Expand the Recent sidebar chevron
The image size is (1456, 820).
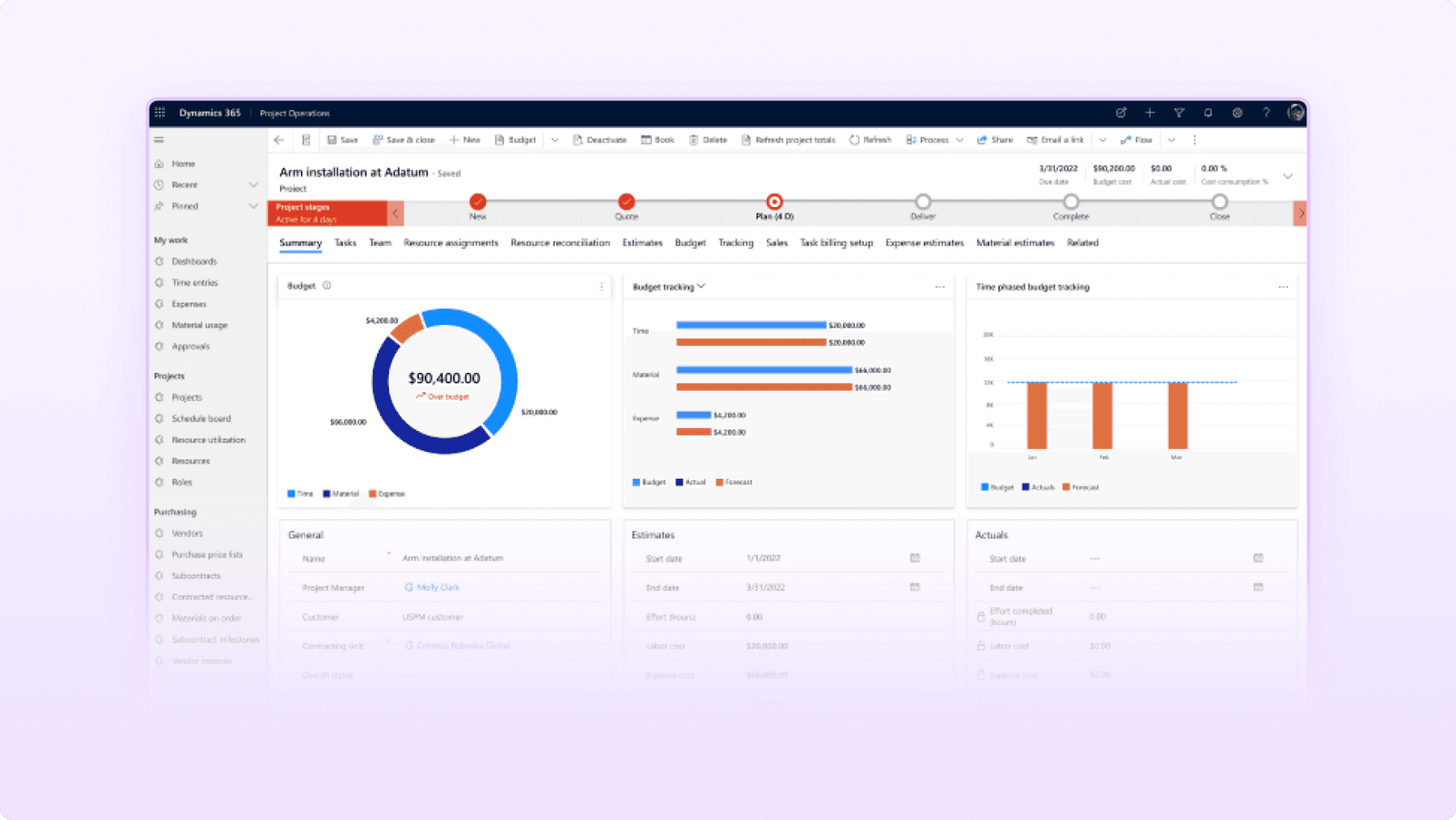[x=253, y=185]
